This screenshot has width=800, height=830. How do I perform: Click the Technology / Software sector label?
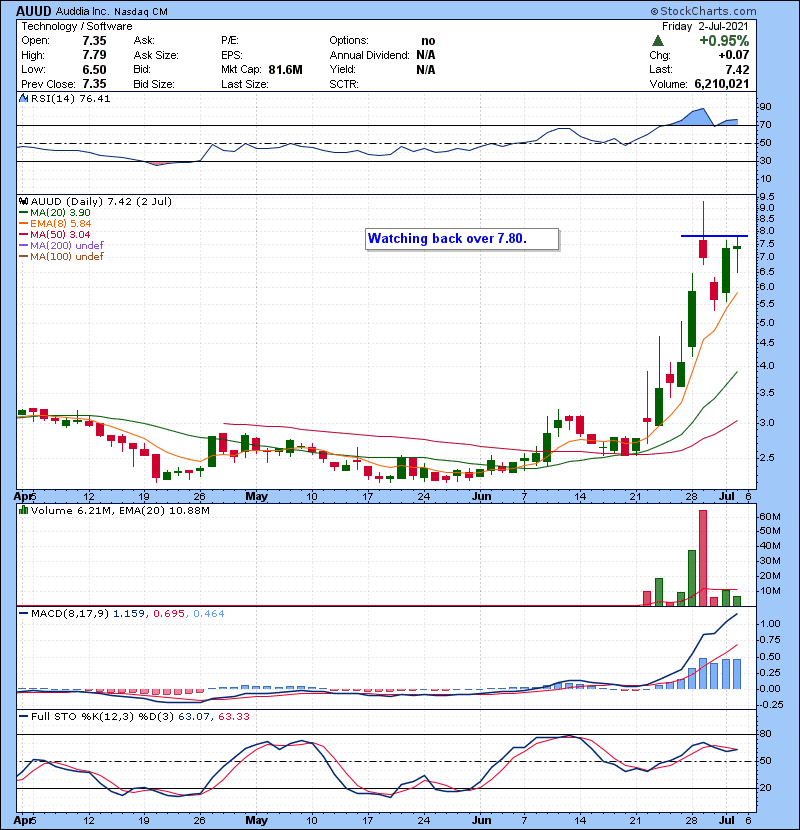(77, 26)
